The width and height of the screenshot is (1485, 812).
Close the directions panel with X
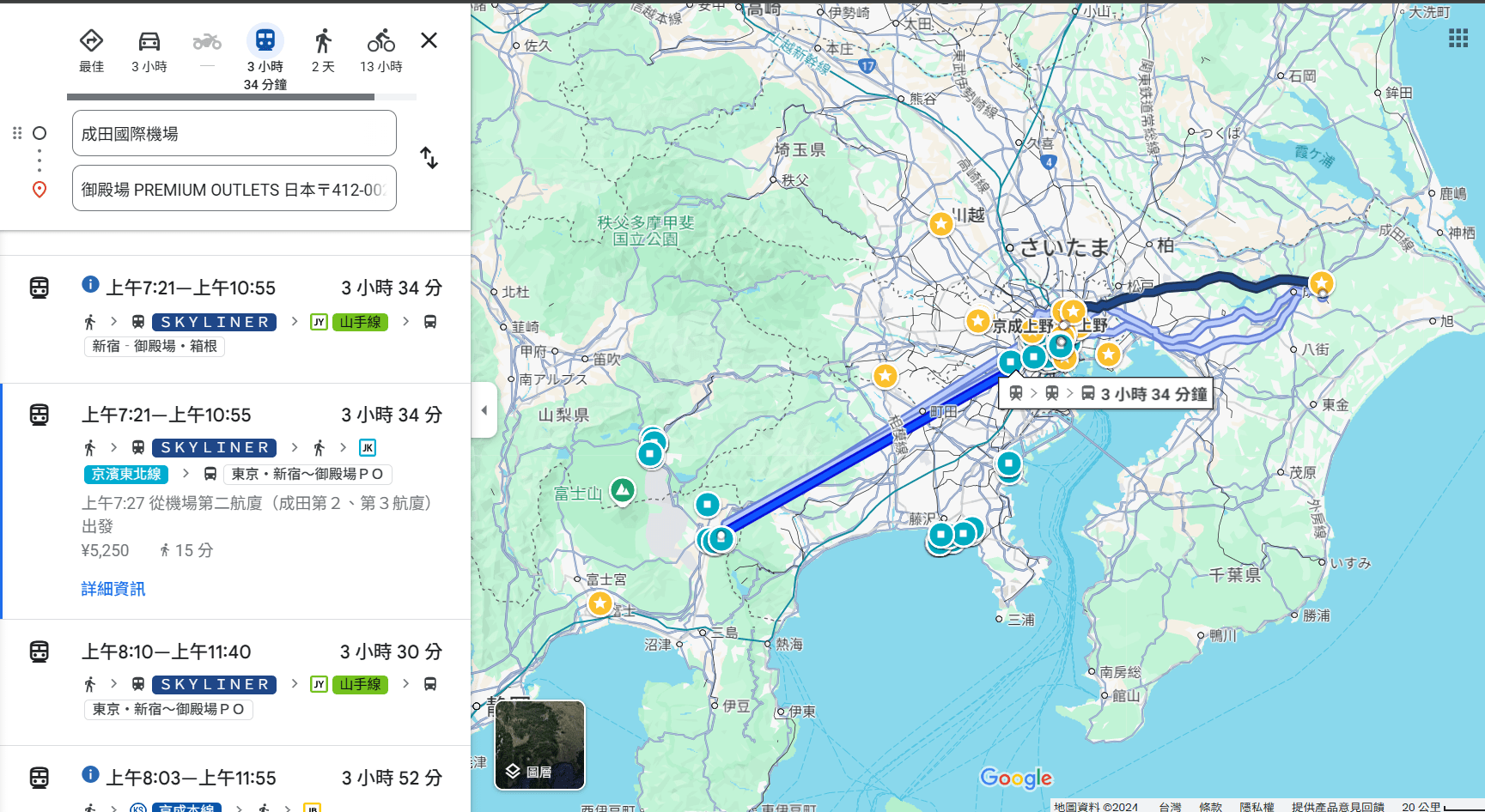tap(429, 40)
